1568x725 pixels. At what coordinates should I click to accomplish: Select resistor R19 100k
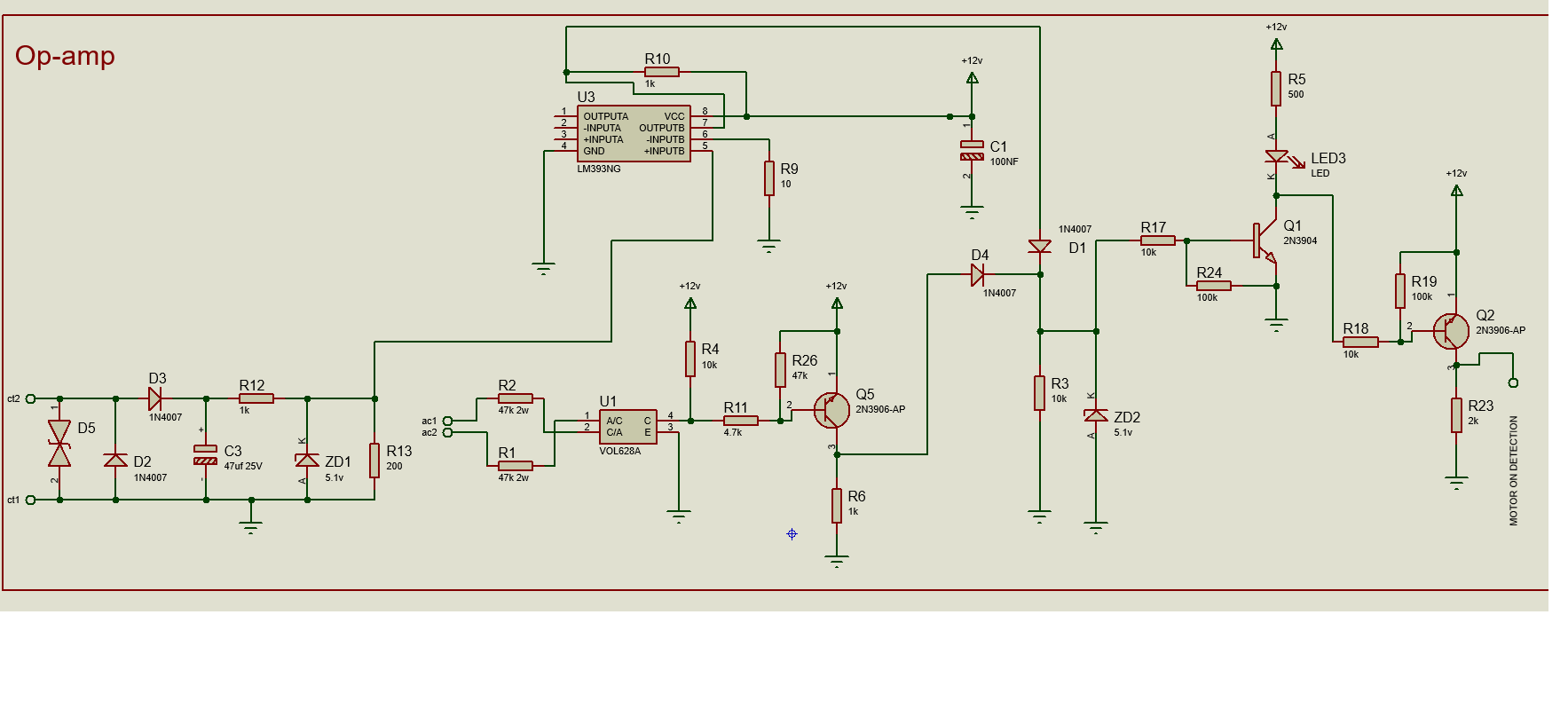pos(1400,291)
